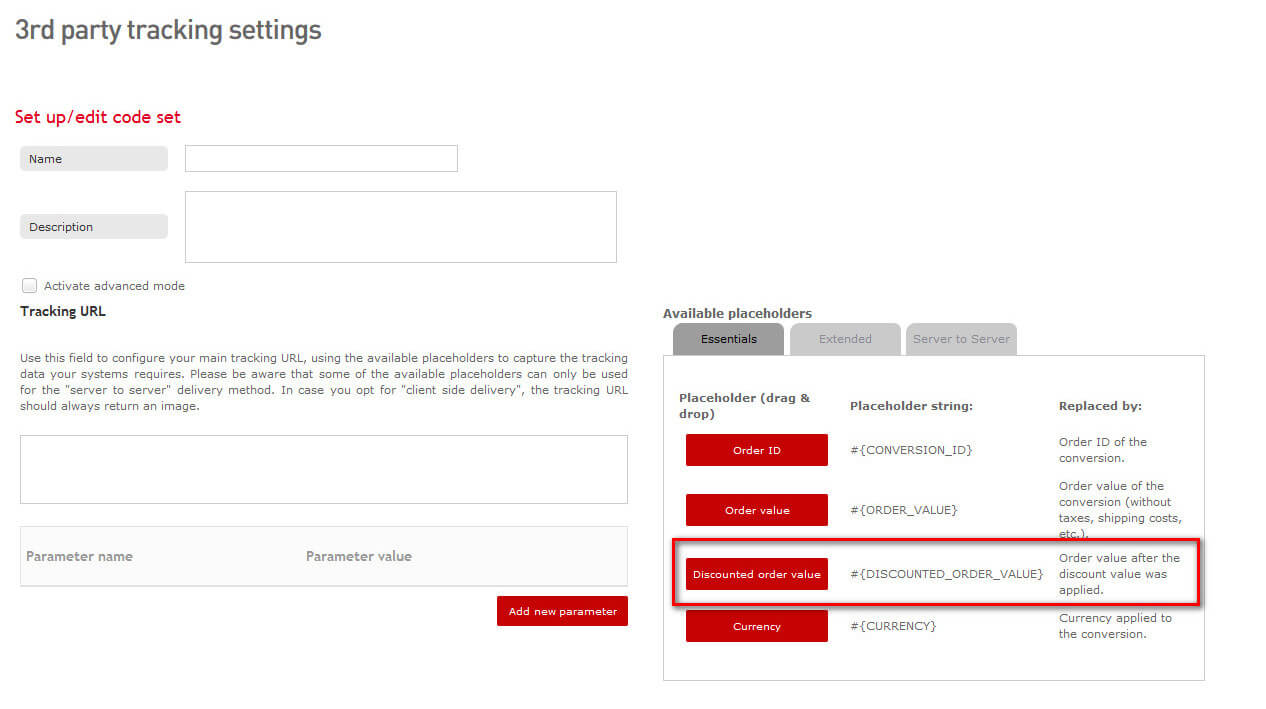This screenshot has width=1266, height=709.
Task: Select the Order value placeholder button
Action: (757, 510)
